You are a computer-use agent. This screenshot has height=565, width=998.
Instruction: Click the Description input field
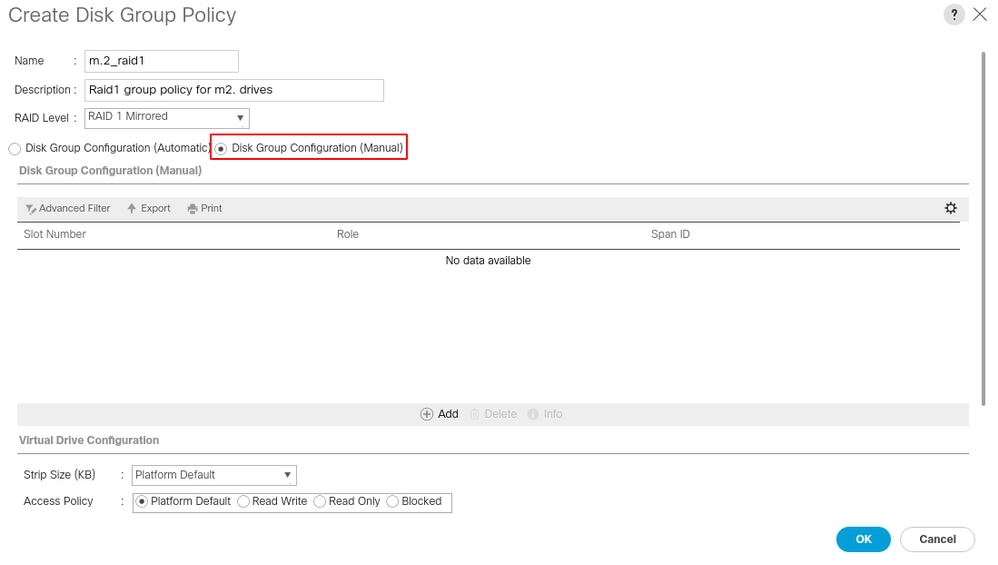[234, 90]
